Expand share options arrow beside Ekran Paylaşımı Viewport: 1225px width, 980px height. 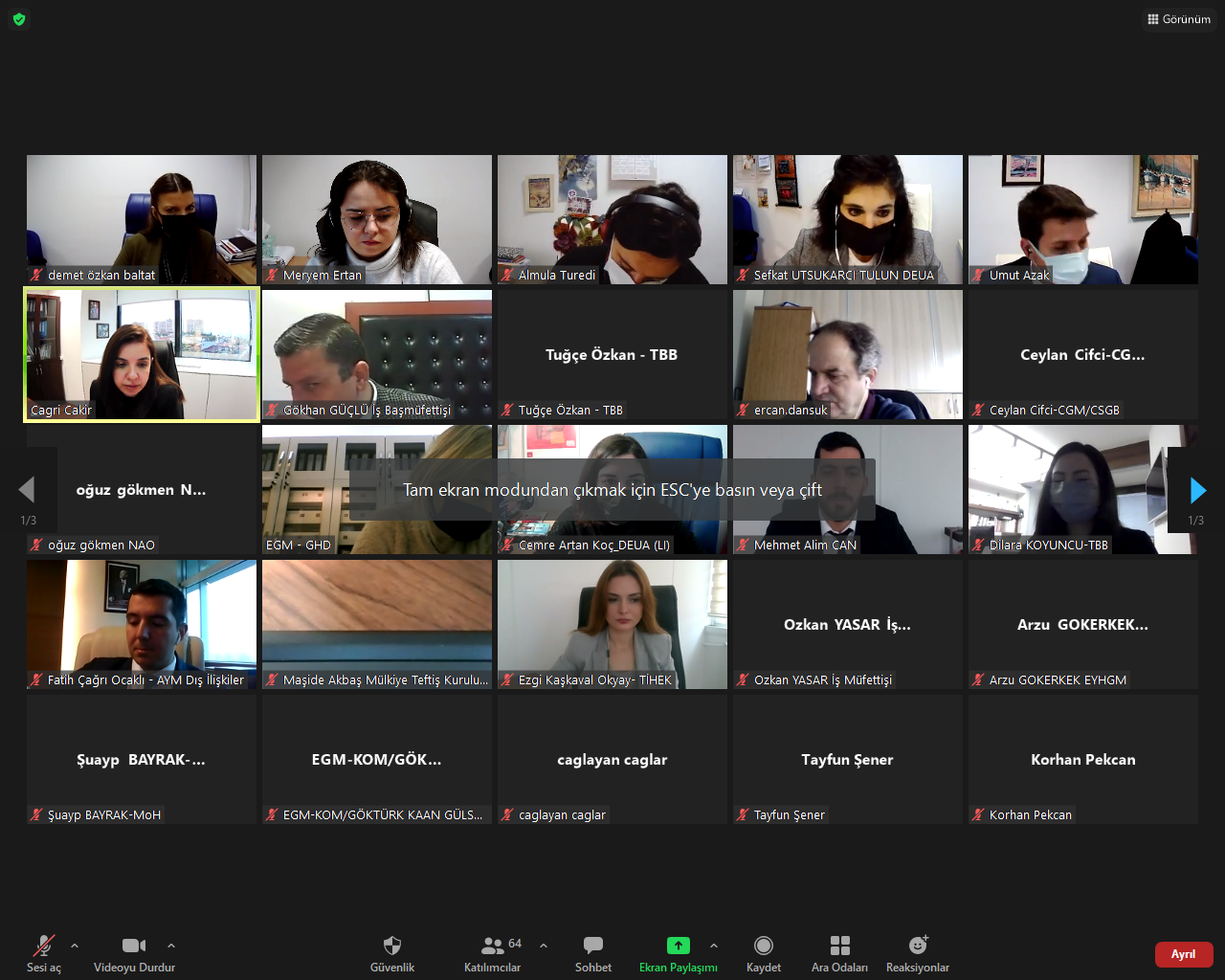pos(714,946)
